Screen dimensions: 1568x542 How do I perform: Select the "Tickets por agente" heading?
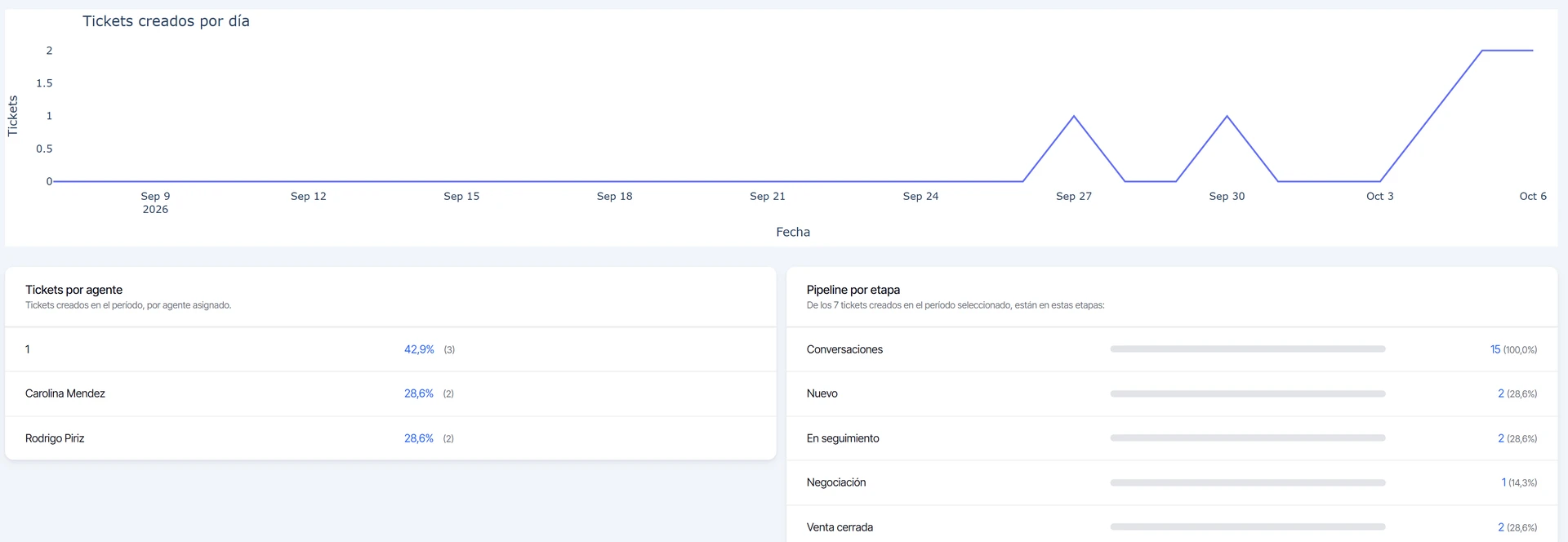tap(73, 290)
